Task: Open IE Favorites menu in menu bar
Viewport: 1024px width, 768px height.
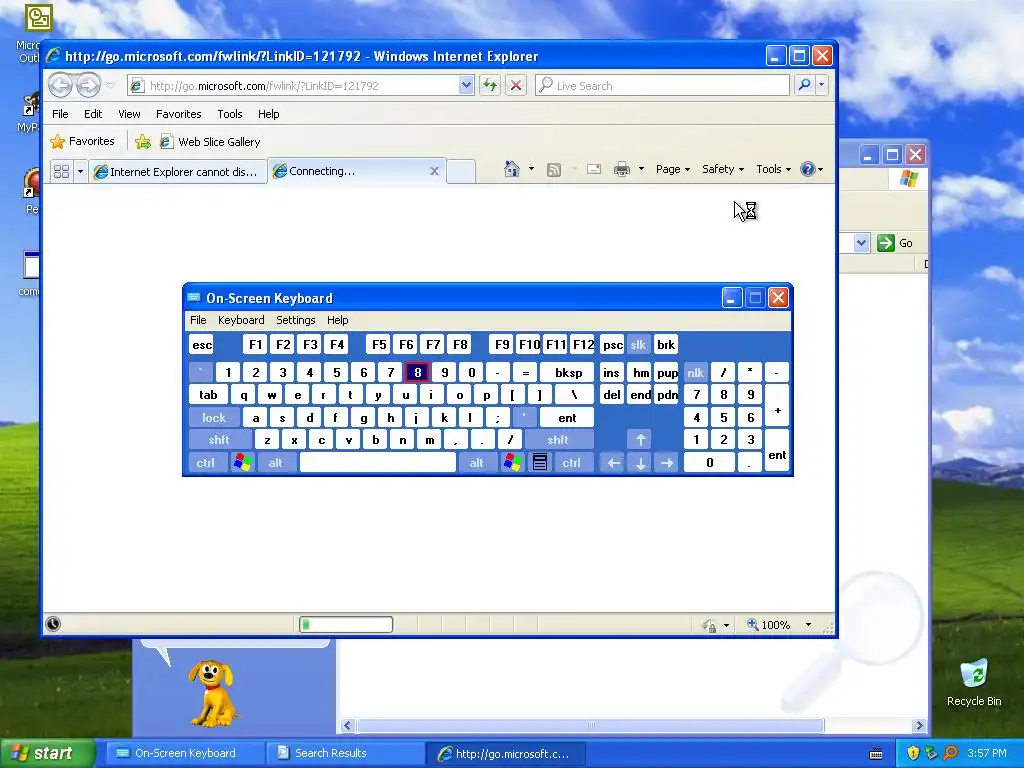Action: tap(178, 114)
